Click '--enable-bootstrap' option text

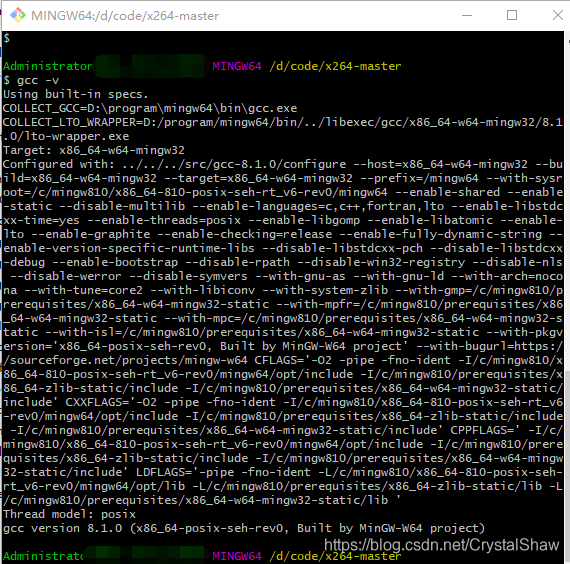(x=115, y=263)
